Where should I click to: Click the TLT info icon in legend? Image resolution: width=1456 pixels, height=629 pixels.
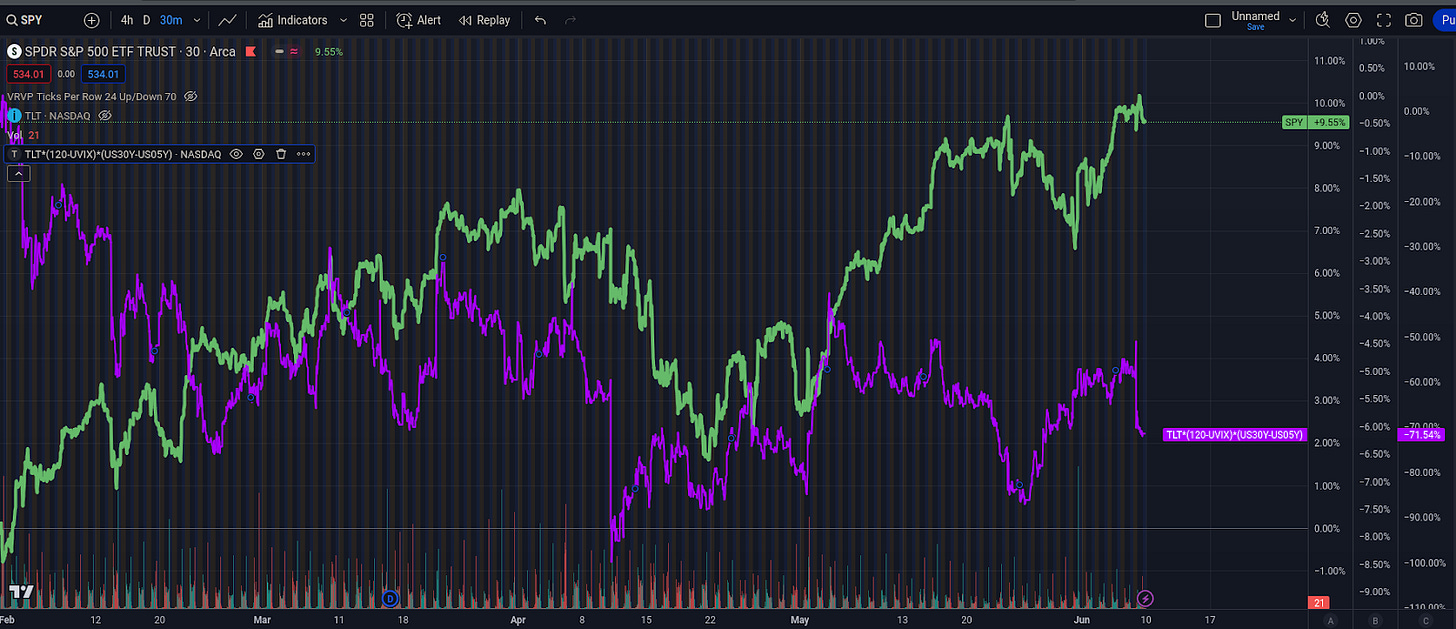[14, 116]
